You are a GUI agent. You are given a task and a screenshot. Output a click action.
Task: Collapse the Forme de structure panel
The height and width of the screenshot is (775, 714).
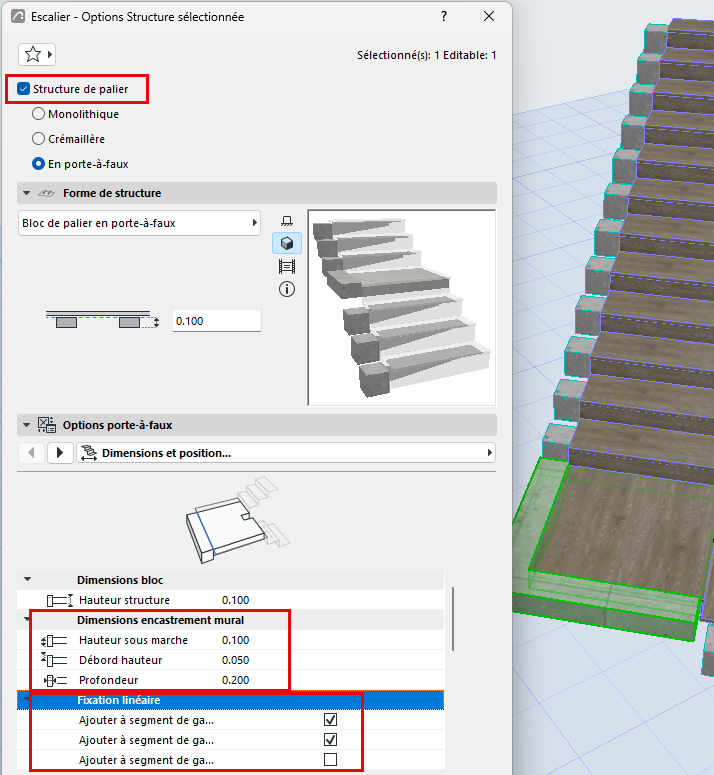click(27, 193)
